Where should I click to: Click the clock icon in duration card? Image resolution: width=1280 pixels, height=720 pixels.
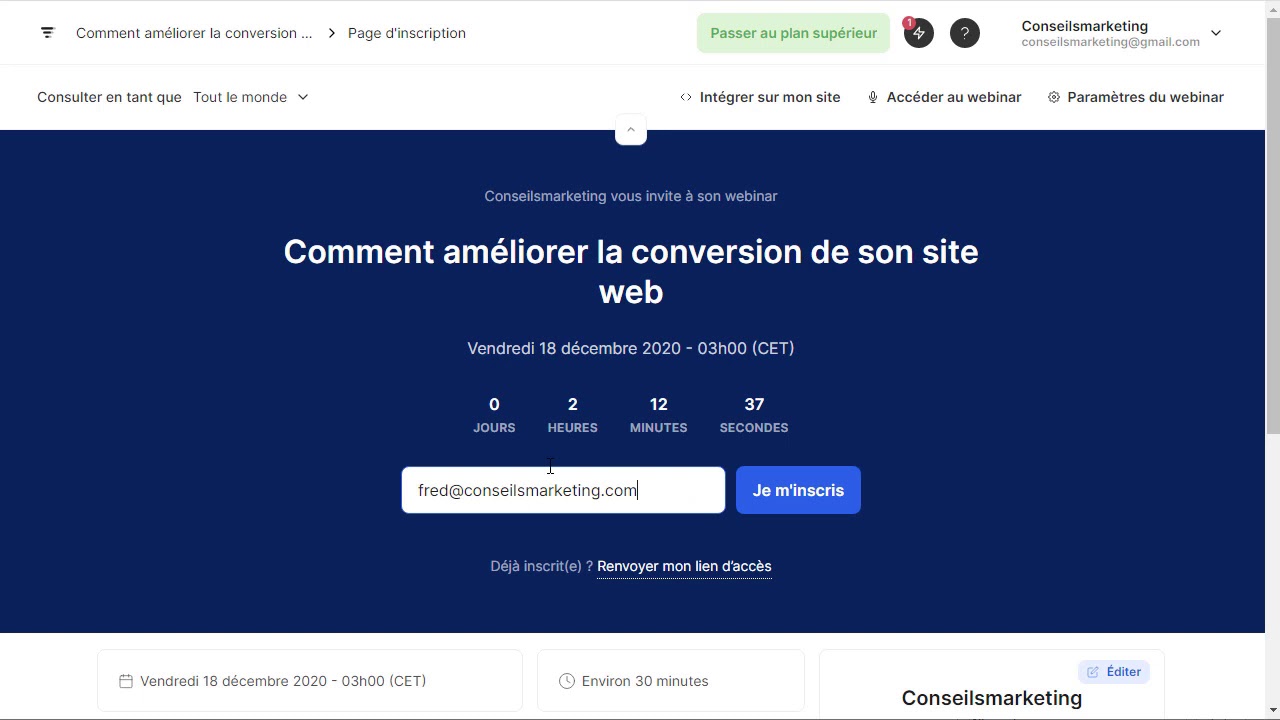[x=567, y=681]
